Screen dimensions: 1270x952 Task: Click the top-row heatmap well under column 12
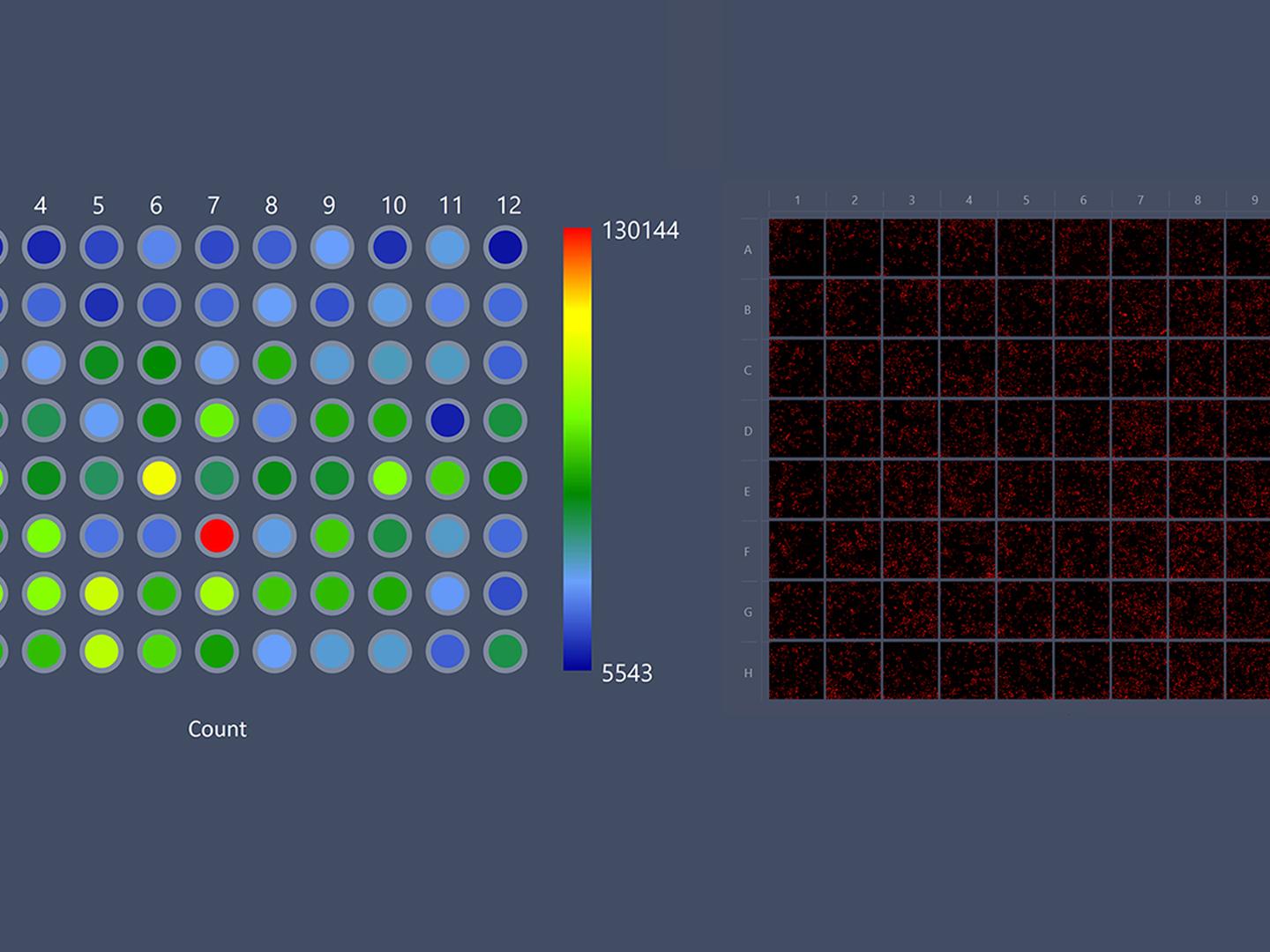tap(505, 248)
